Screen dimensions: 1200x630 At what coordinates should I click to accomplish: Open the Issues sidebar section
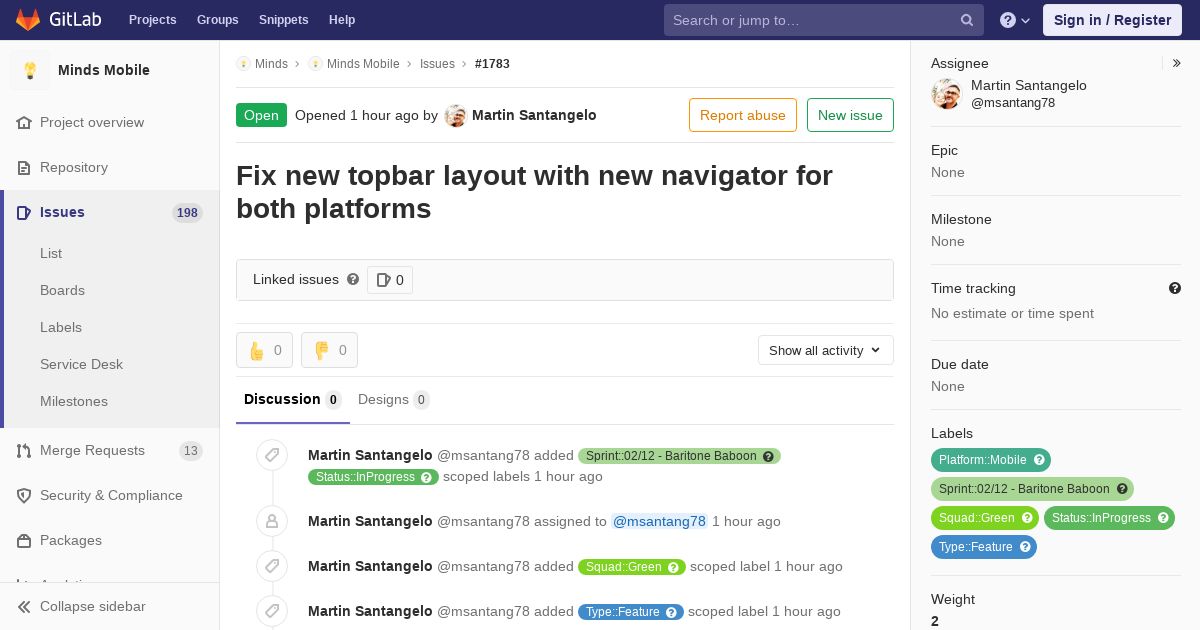pyautogui.click(x=110, y=212)
